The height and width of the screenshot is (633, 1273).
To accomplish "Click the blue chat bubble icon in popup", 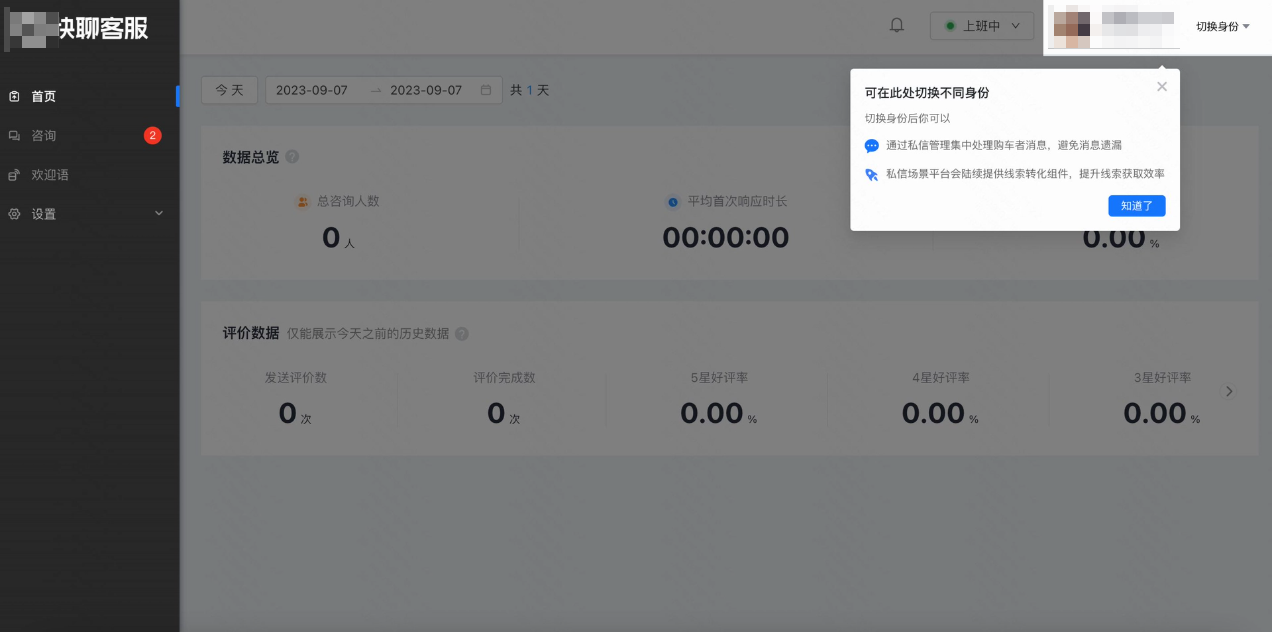I will point(873,146).
